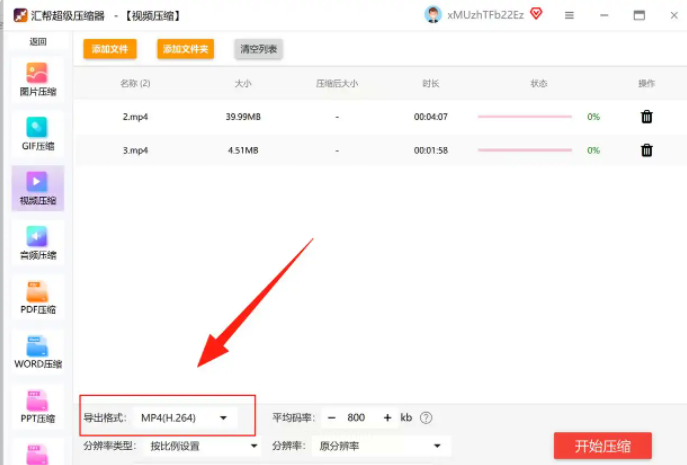Open the 导出格式 MP4(H.264) dropdown
This screenshot has height=465, width=687.
tap(185, 418)
